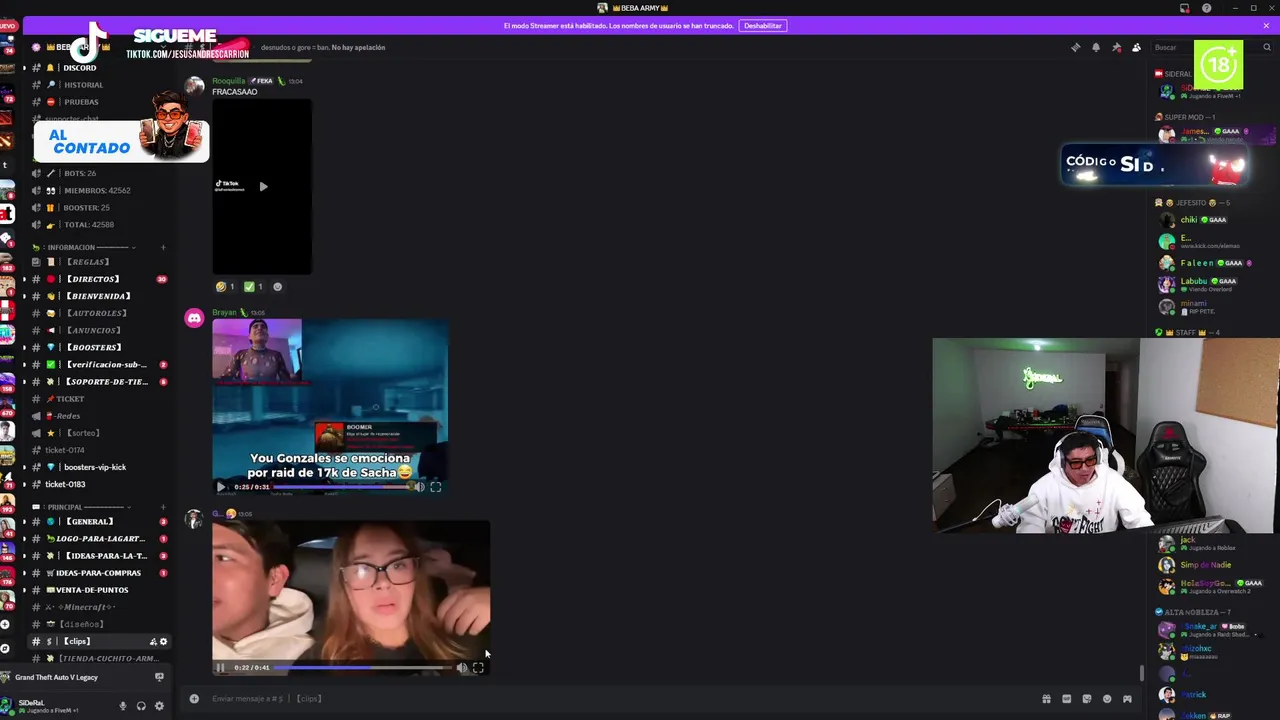Expand IDEAS-PARA-COMPRAS channel arrow

pos(25,573)
